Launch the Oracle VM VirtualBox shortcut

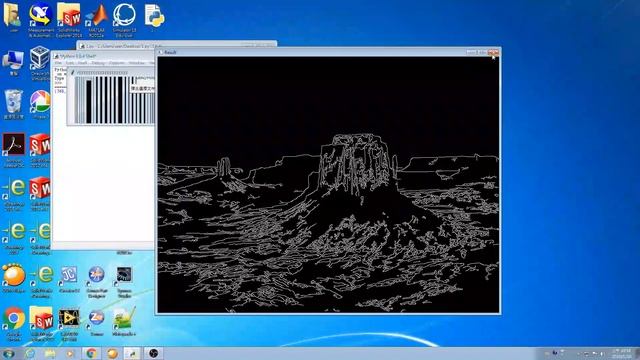tap(40, 62)
